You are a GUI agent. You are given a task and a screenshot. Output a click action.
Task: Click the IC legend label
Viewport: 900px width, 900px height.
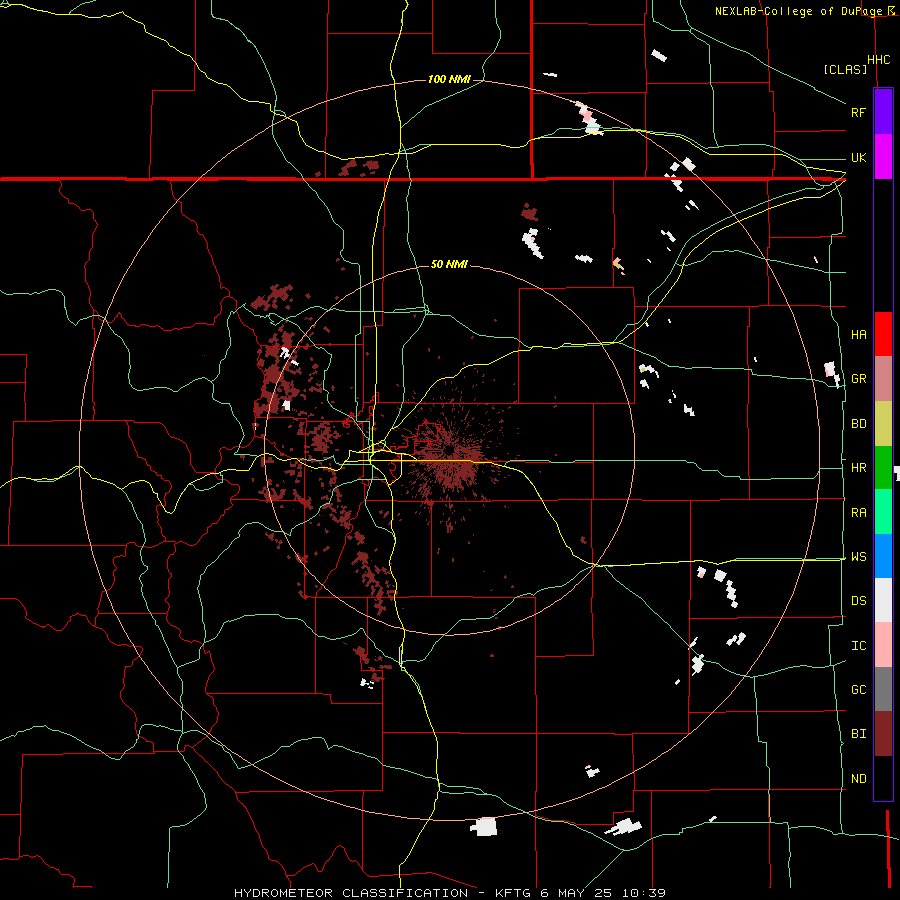[858, 646]
